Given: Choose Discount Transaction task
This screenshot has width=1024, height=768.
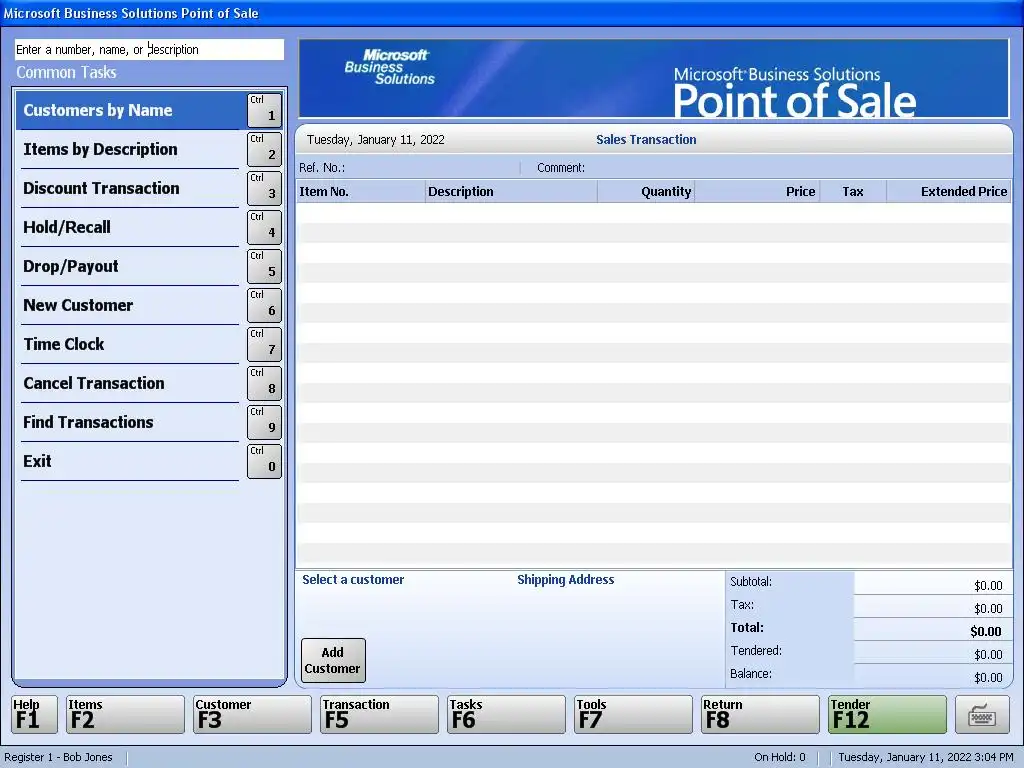Looking at the screenshot, I should pos(130,188).
